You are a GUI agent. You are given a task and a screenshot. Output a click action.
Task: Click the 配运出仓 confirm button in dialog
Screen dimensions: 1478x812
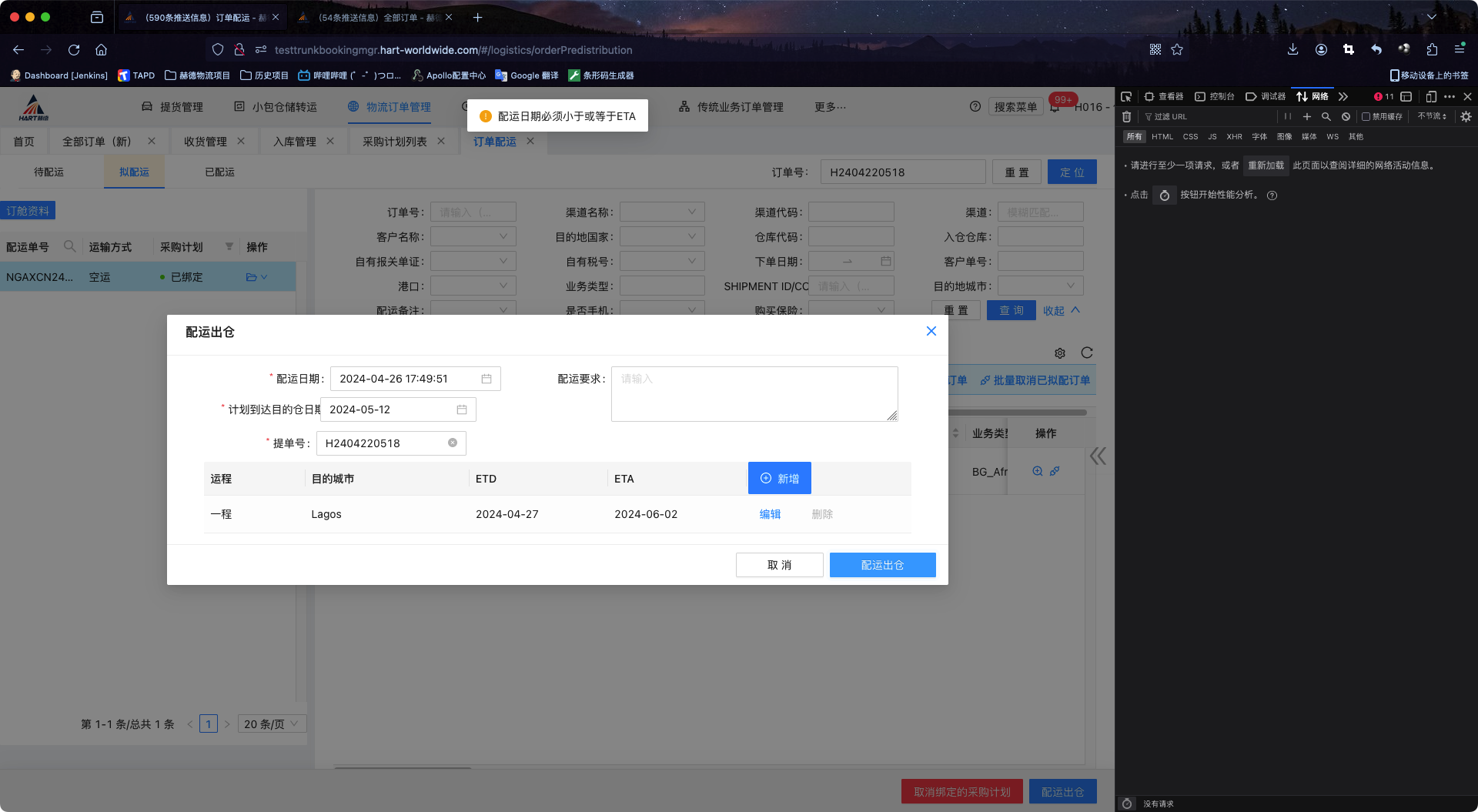882,565
